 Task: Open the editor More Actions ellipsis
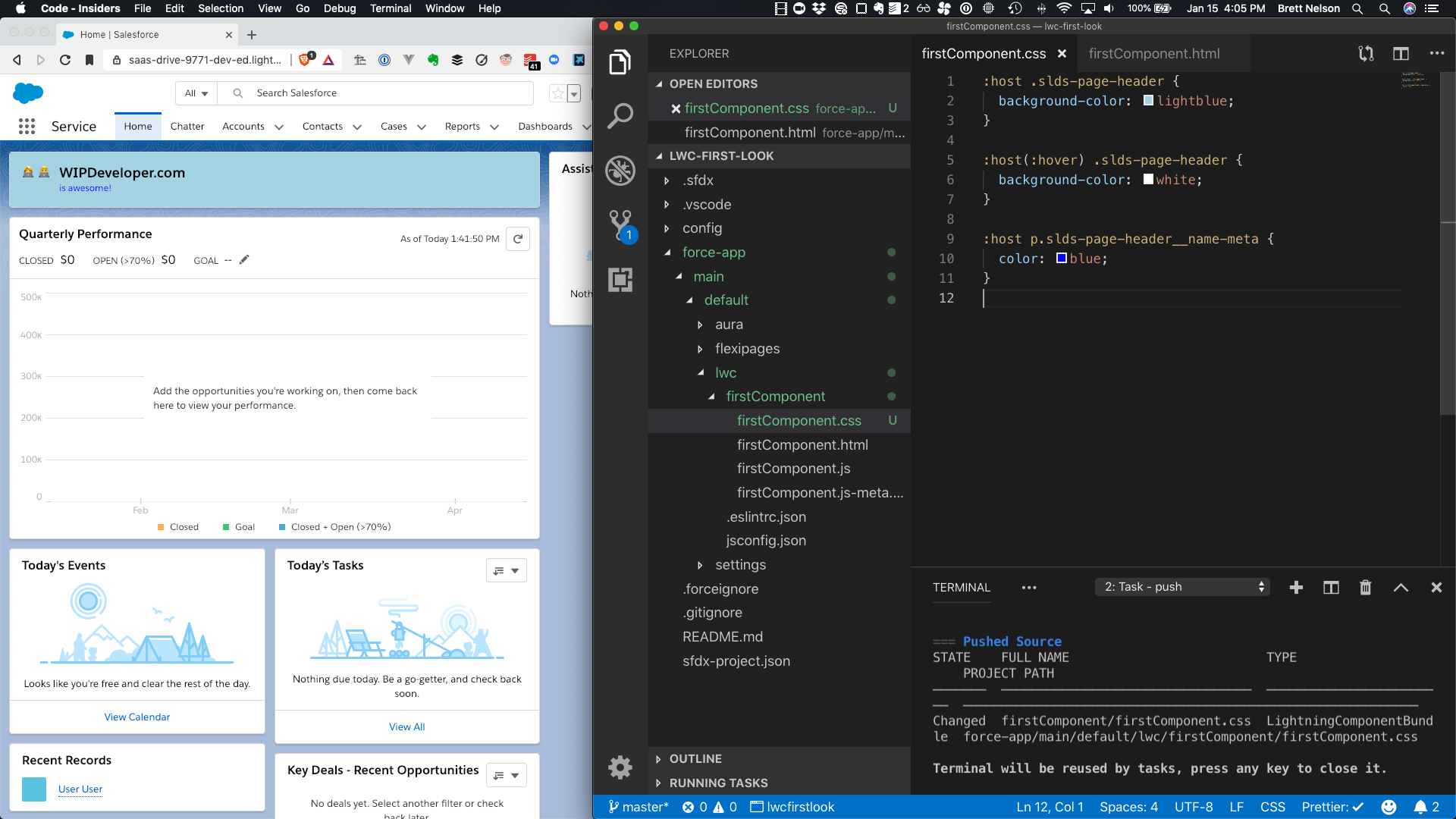[x=1437, y=54]
